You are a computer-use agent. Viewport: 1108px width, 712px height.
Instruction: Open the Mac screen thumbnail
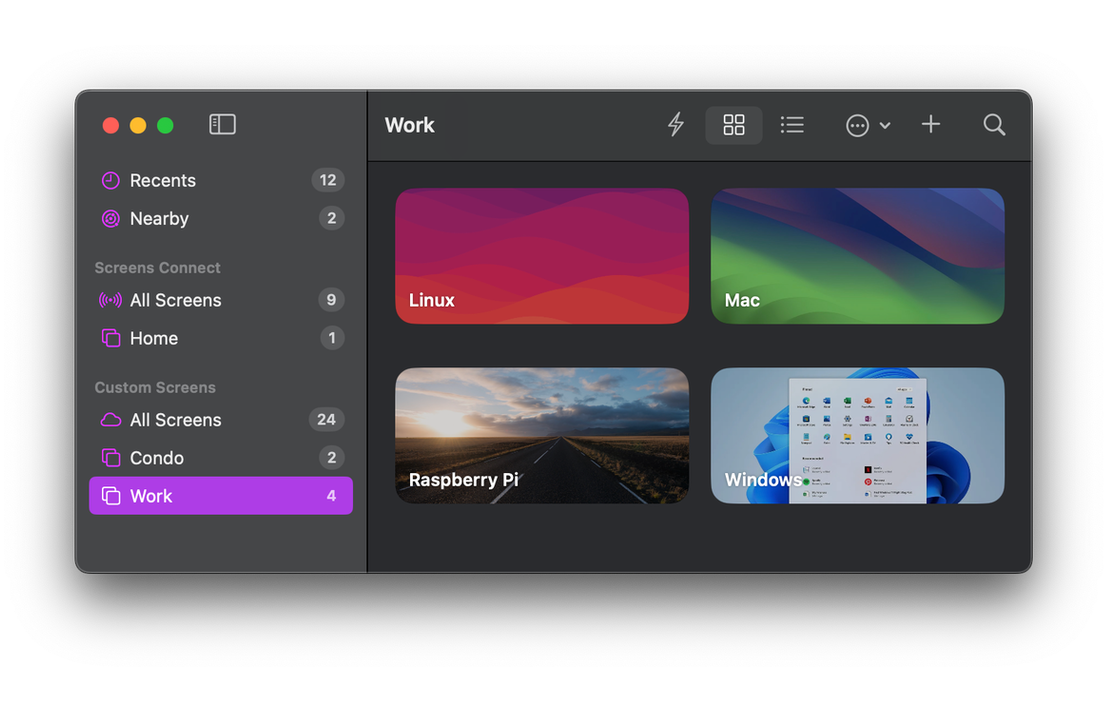(x=857, y=256)
